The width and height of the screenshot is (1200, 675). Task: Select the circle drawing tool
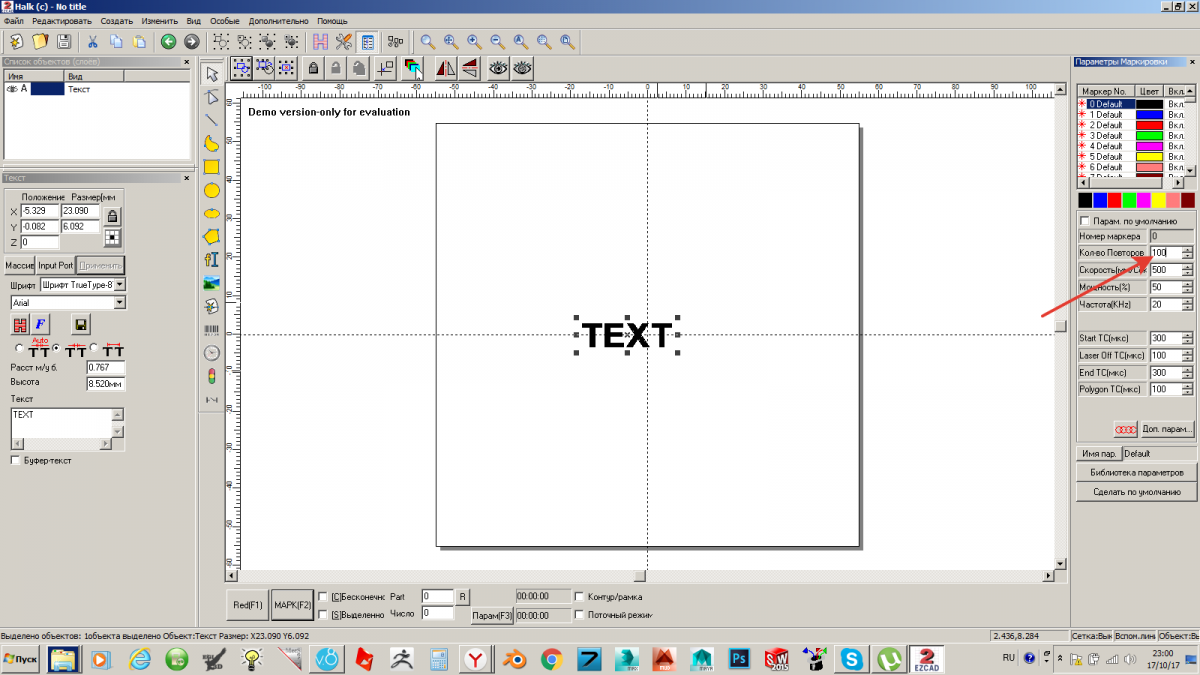point(211,190)
